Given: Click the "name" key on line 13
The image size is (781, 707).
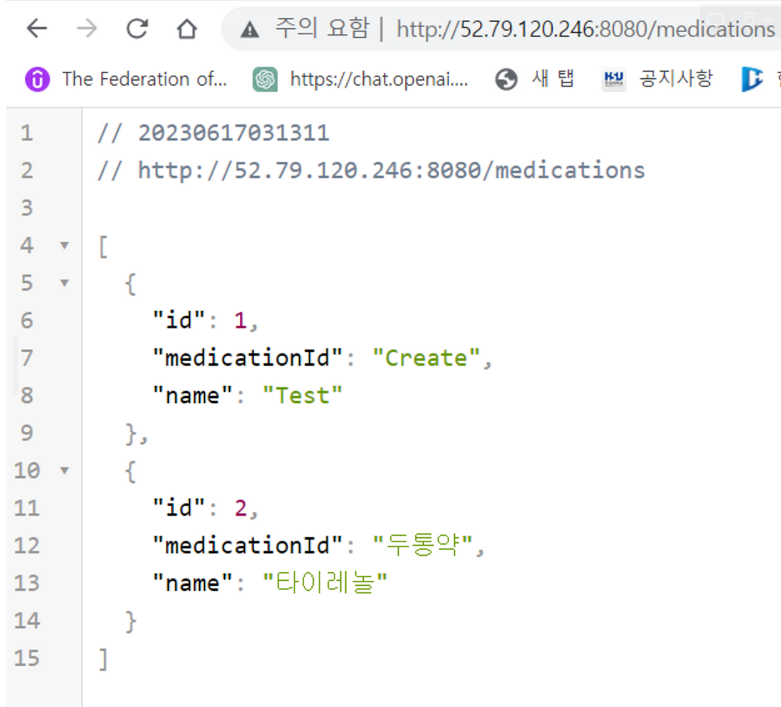Looking at the screenshot, I should pos(192,582).
